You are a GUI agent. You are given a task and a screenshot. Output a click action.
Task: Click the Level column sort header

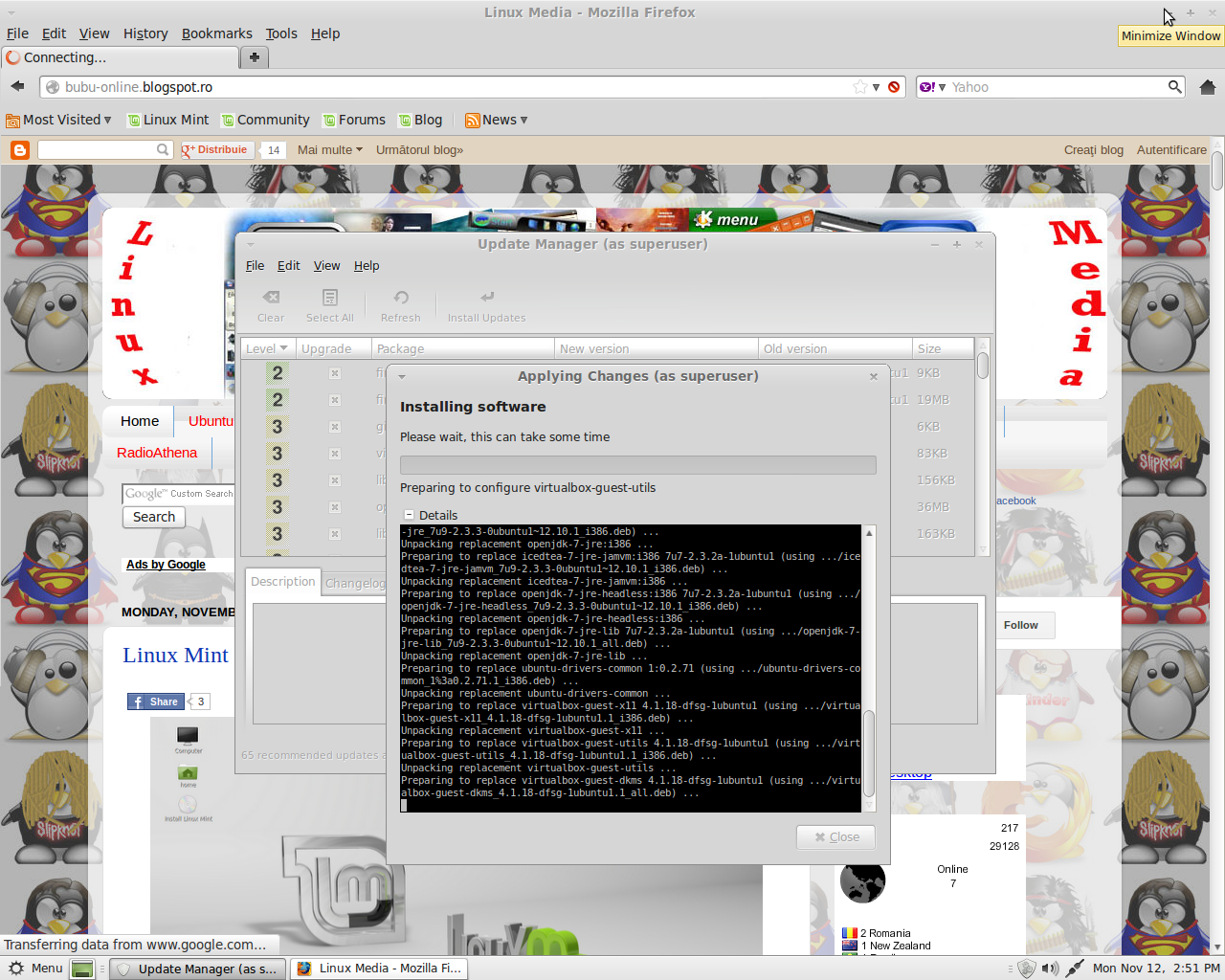(268, 348)
